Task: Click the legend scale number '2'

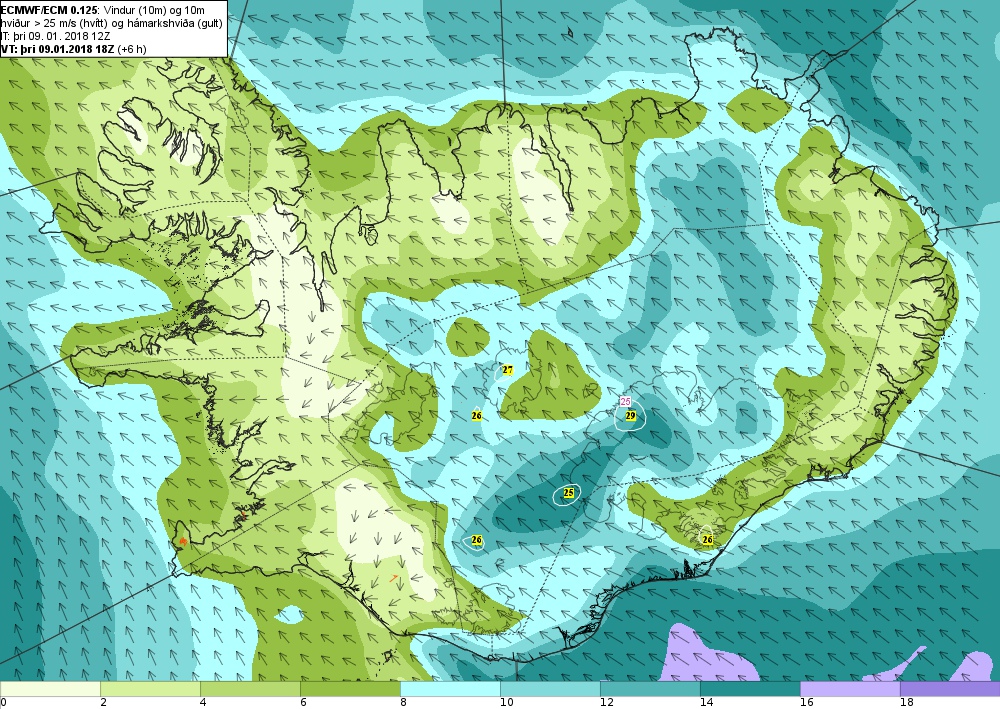Action: click(103, 703)
